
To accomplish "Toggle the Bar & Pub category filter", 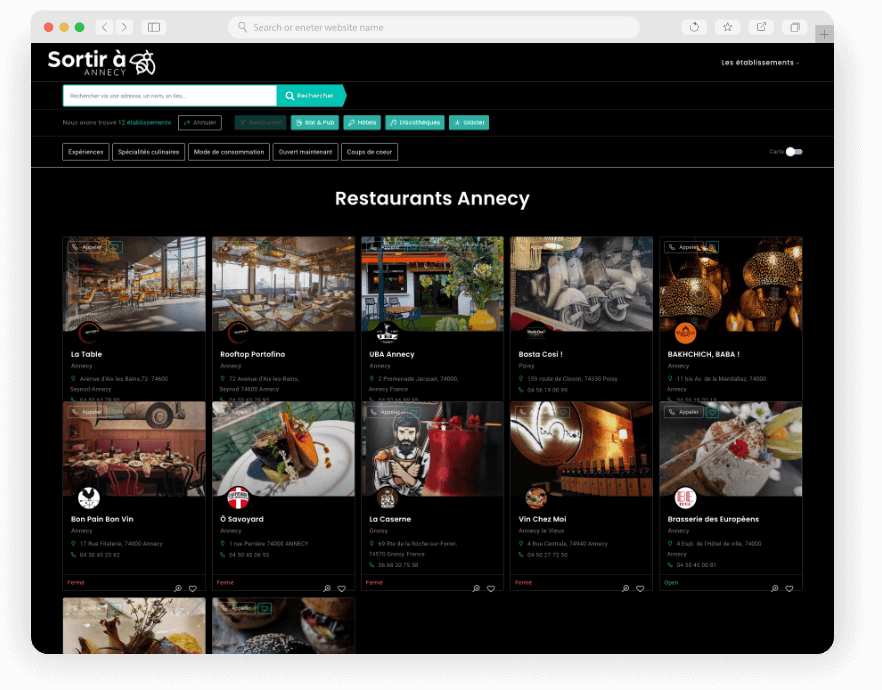I will tap(315, 123).
